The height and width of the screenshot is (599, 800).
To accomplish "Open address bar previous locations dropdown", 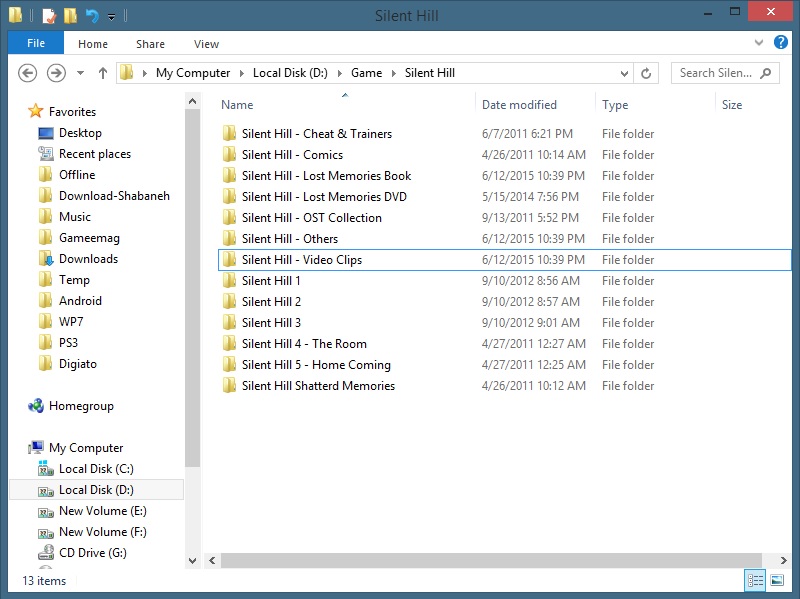I will tap(624, 73).
